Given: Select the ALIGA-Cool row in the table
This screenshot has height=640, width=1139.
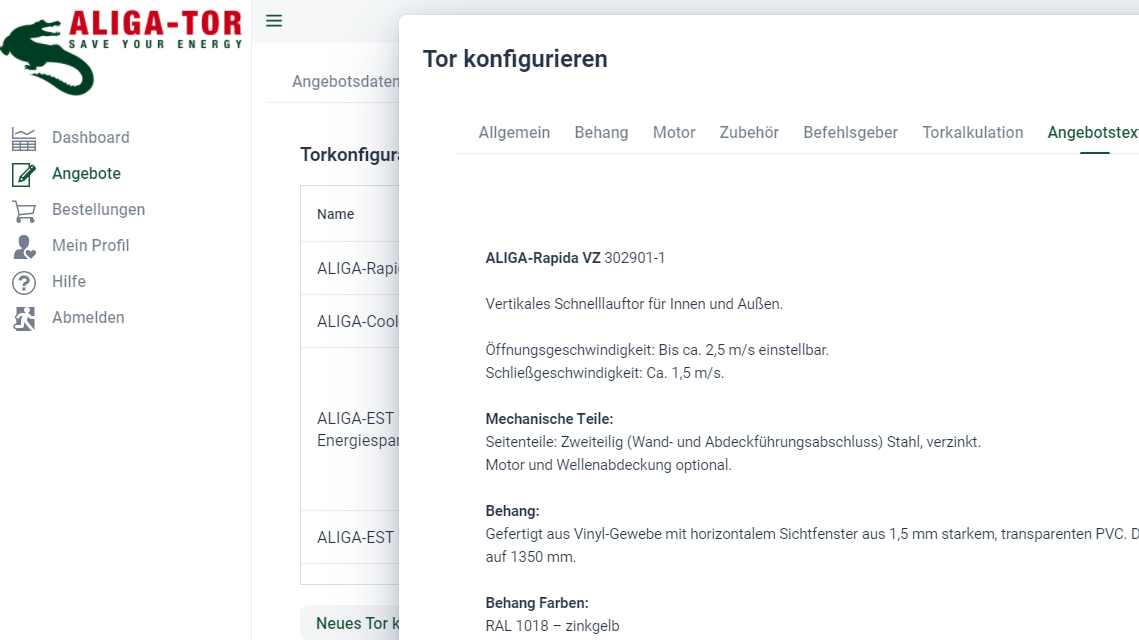Looking at the screenshot, I should [x=350, y=321].
